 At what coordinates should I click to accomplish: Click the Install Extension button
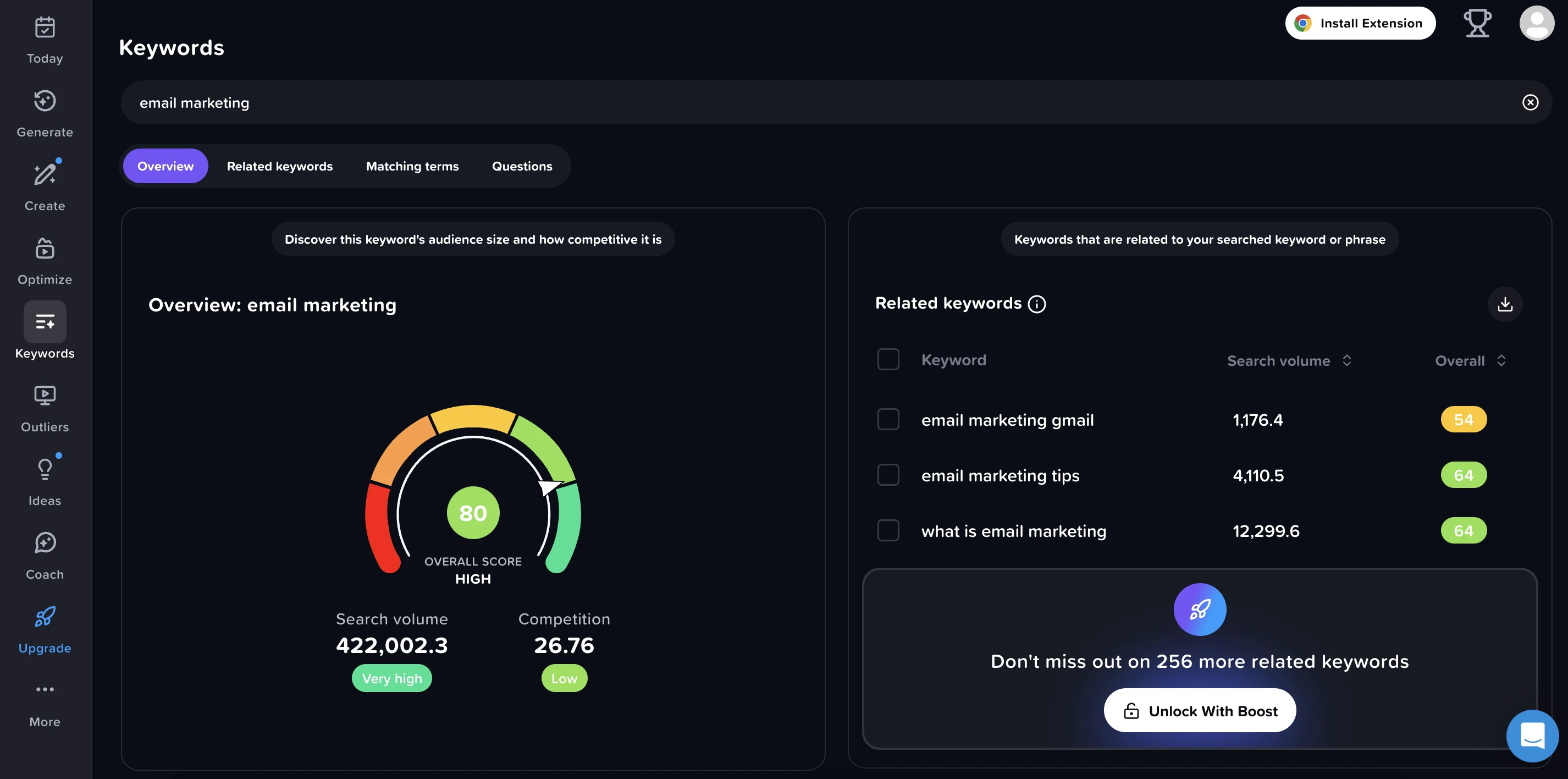[x=1360, y=23]
